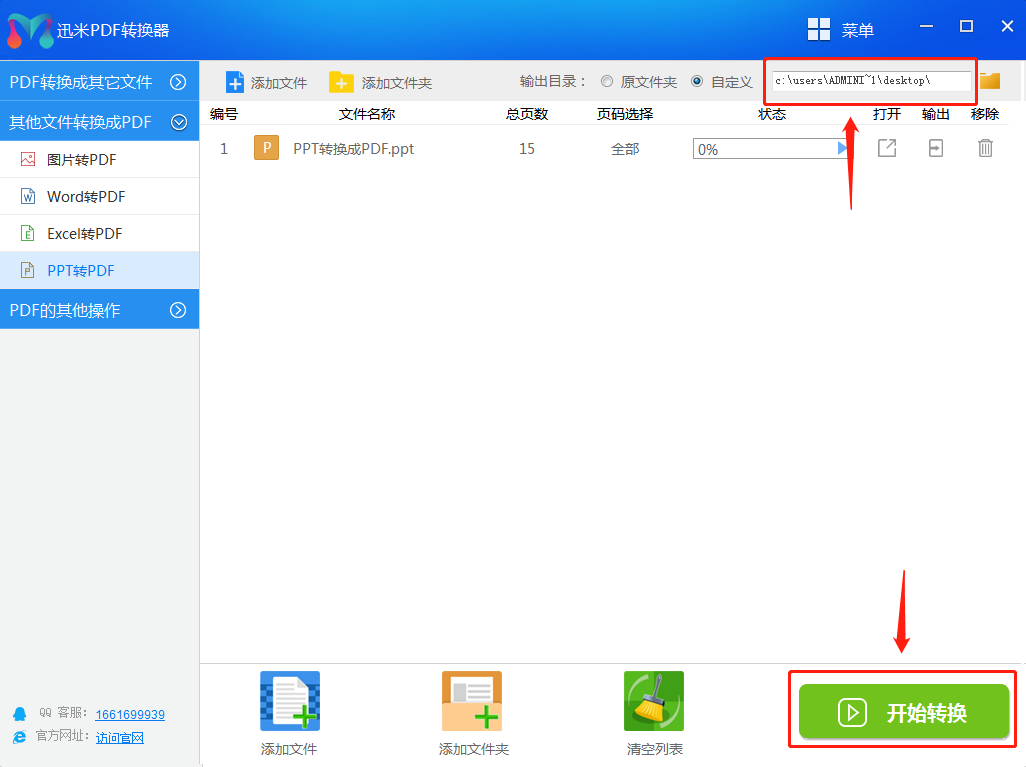
Task: Click the PPT file type icon in row 1
Action: [265, 147]
